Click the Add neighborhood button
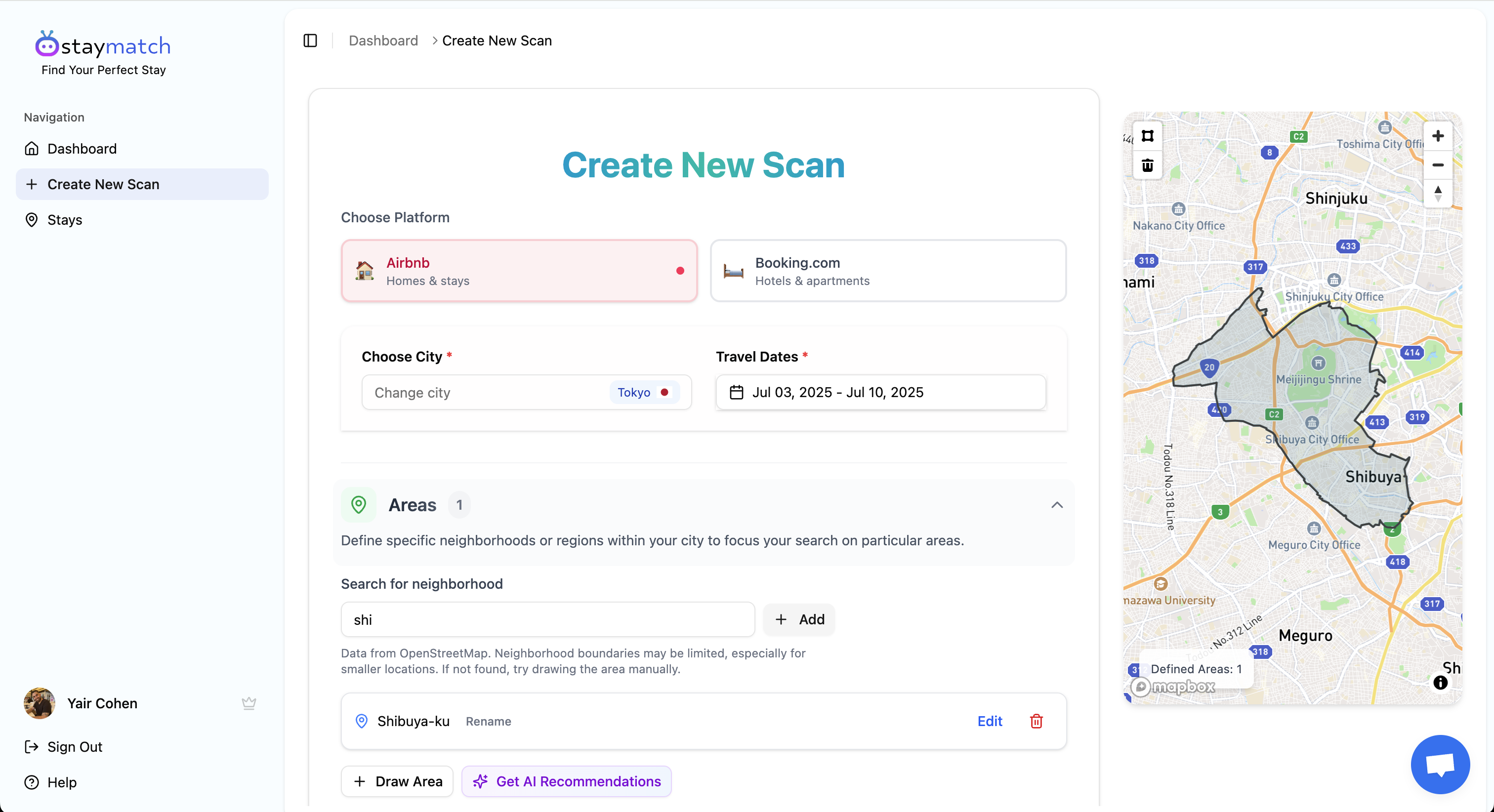Screen dimensions: 1494x812 (x=798, y=619)
